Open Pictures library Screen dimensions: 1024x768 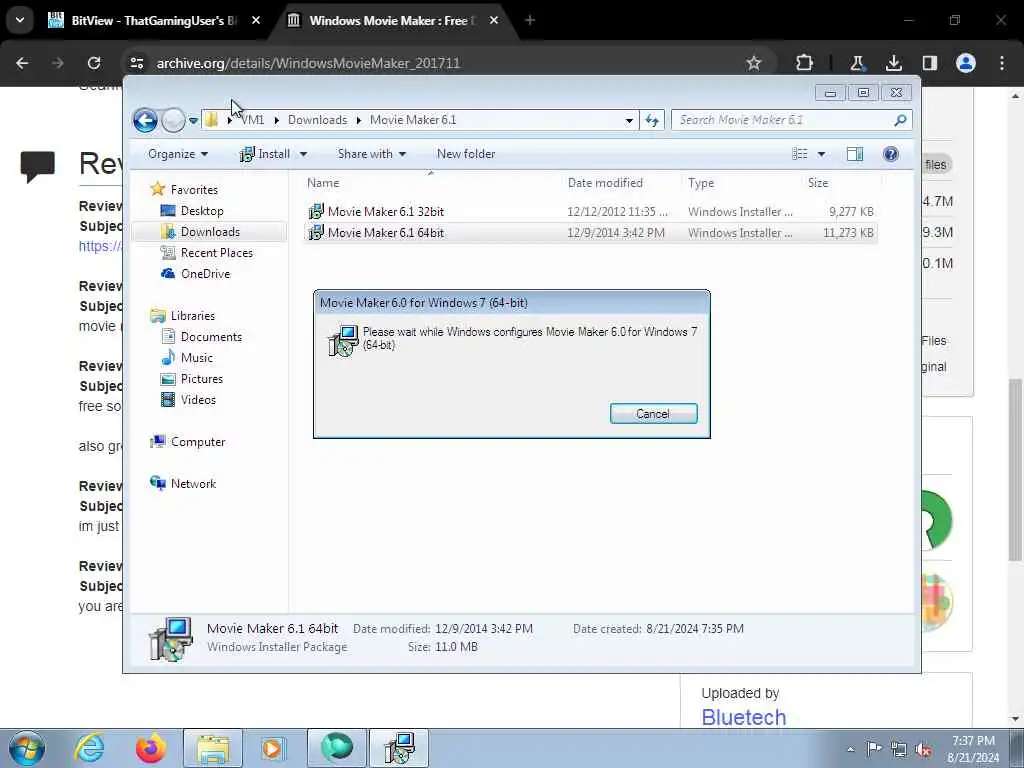click(x=191, y=379)
